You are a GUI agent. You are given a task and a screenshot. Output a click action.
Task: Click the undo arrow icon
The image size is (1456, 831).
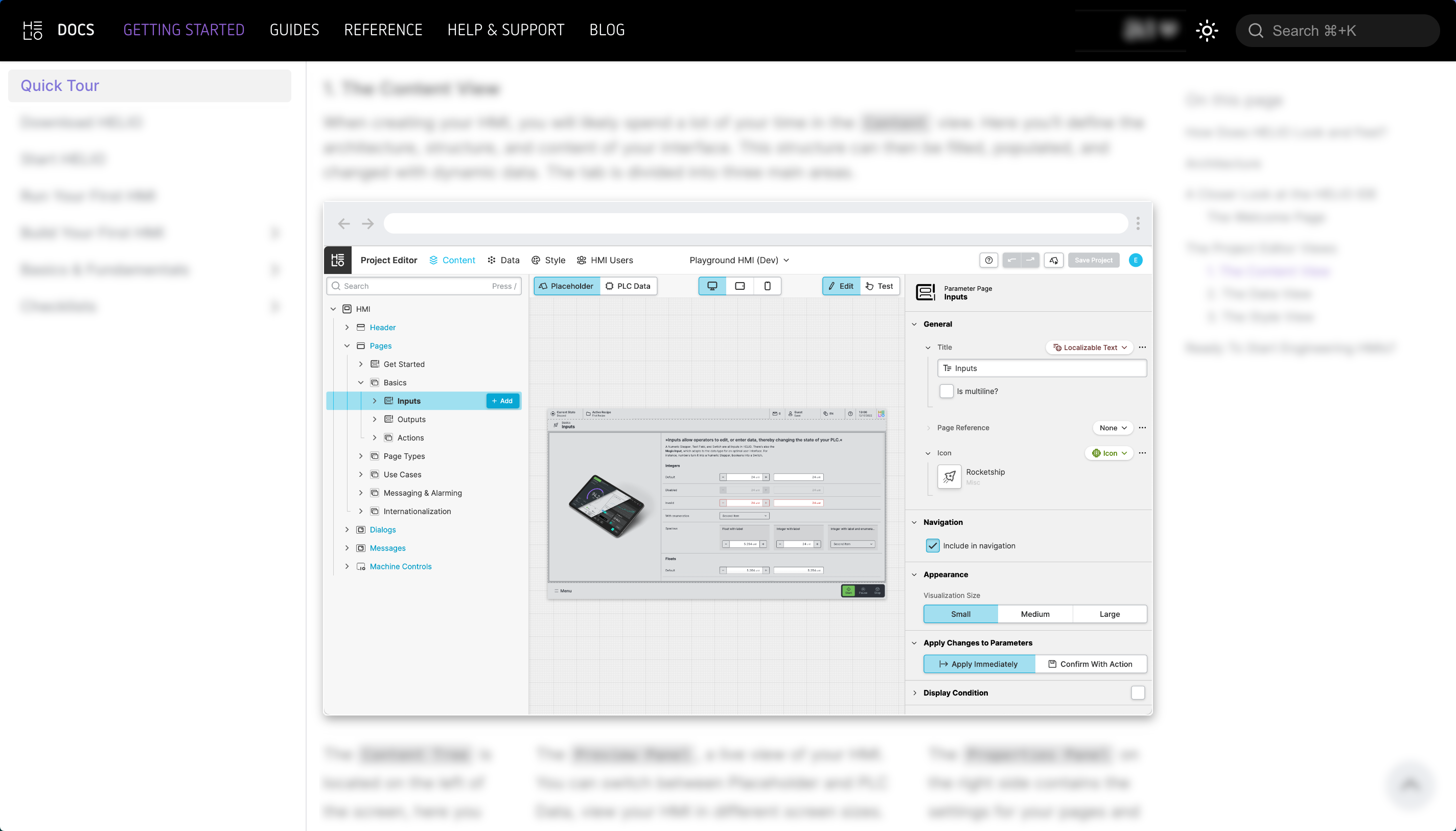(1011, 260)
